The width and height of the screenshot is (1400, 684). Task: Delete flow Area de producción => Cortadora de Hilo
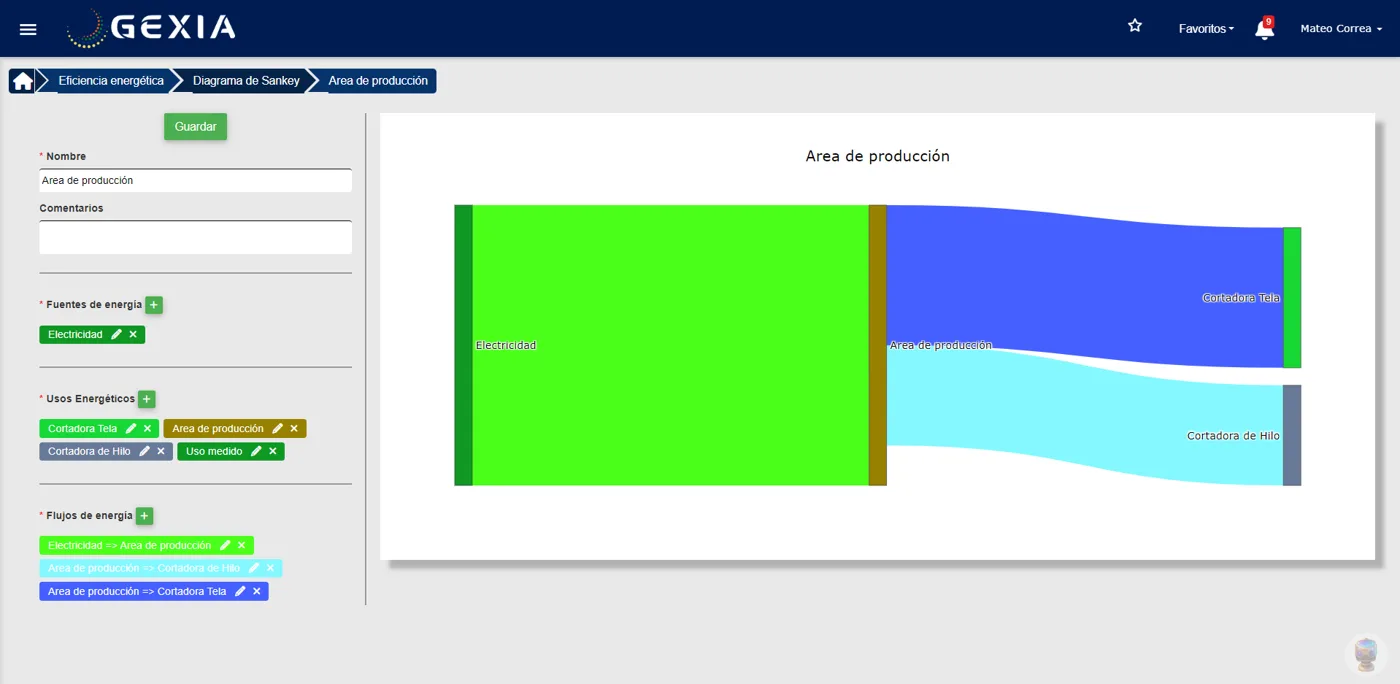pos(270,568)
